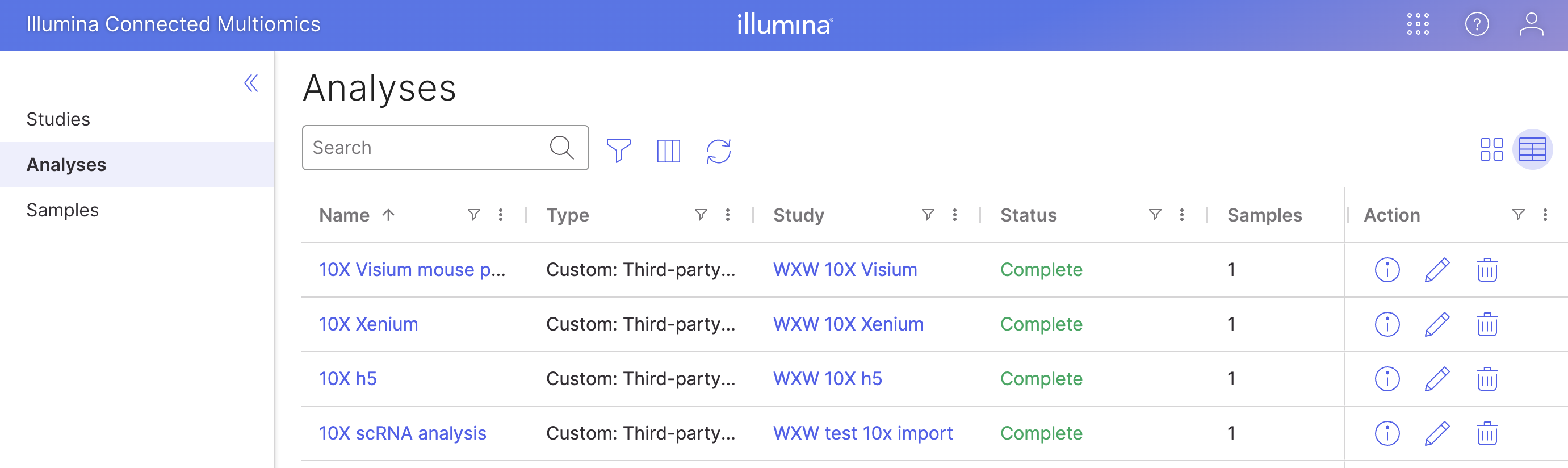Show info for 10X Visium mouse analysis

[x=1387, y=270]
